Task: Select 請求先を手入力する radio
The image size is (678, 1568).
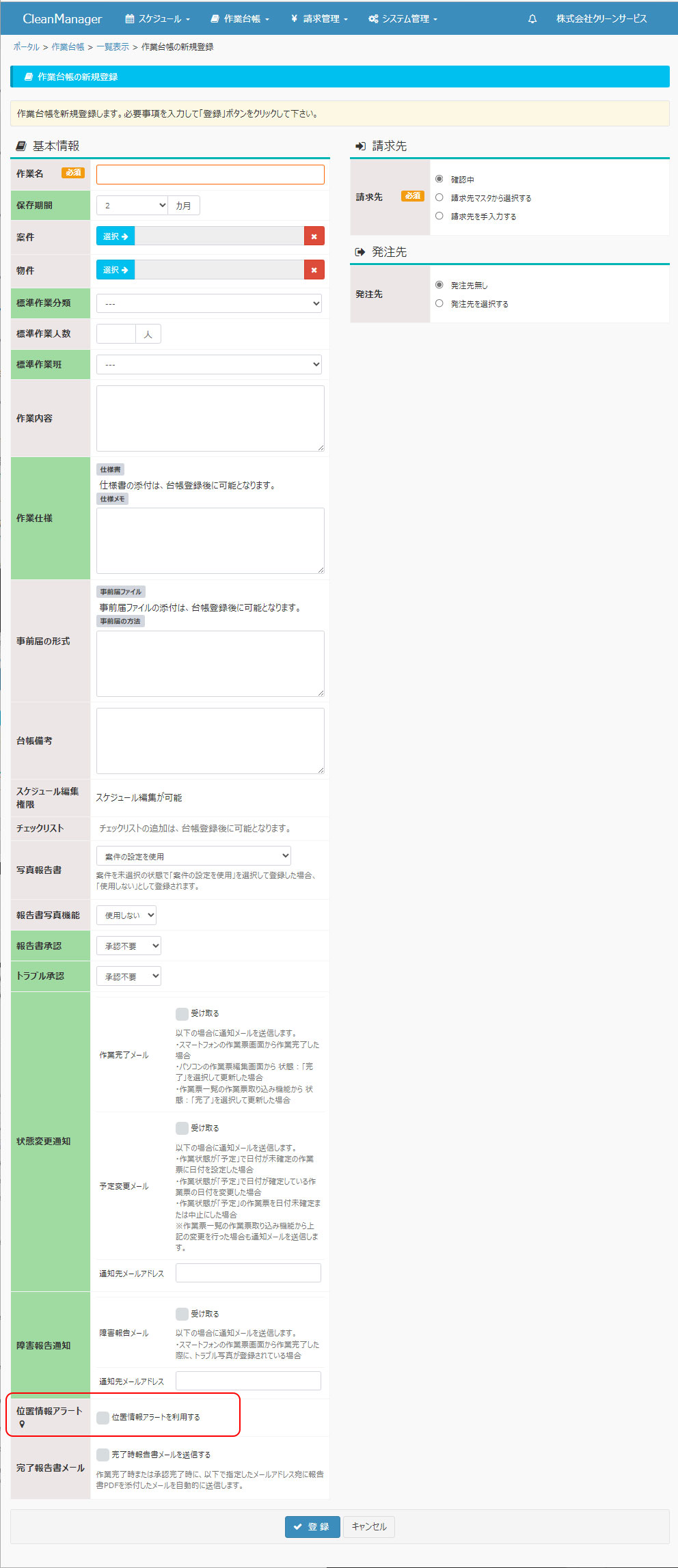Action: 439,216
